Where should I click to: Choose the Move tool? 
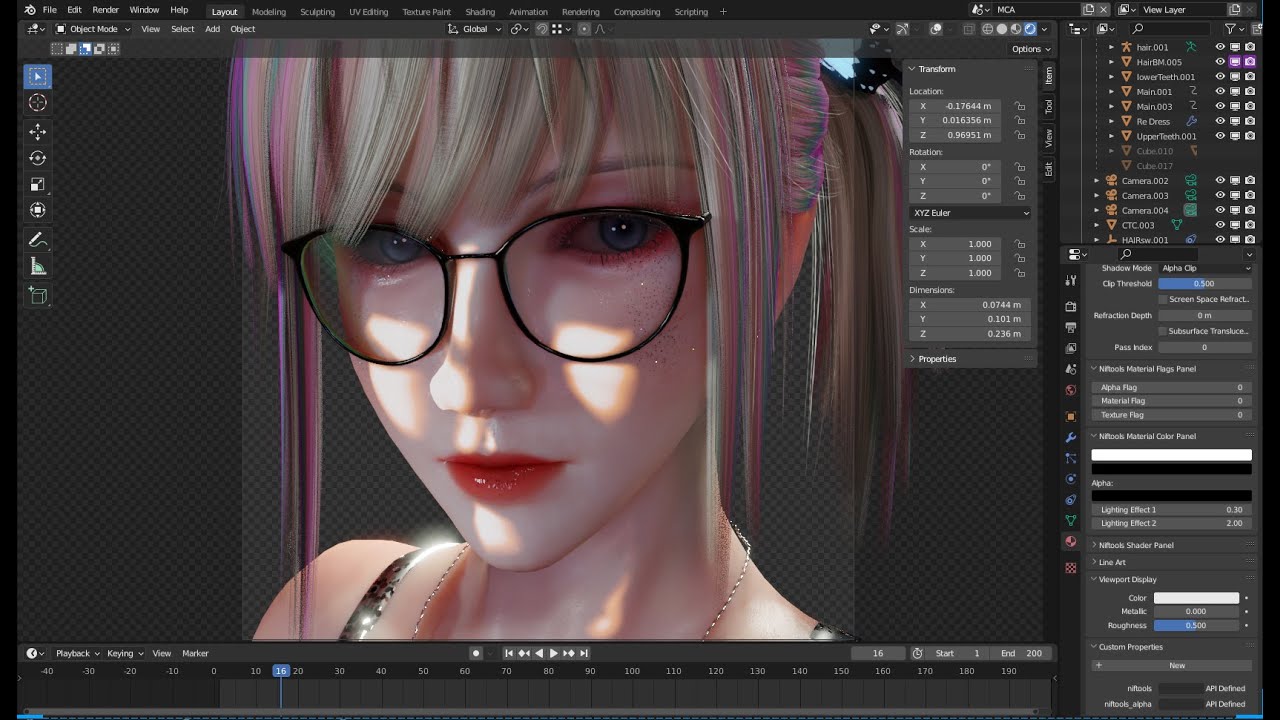pyautogui.click(x=38, y=132)
